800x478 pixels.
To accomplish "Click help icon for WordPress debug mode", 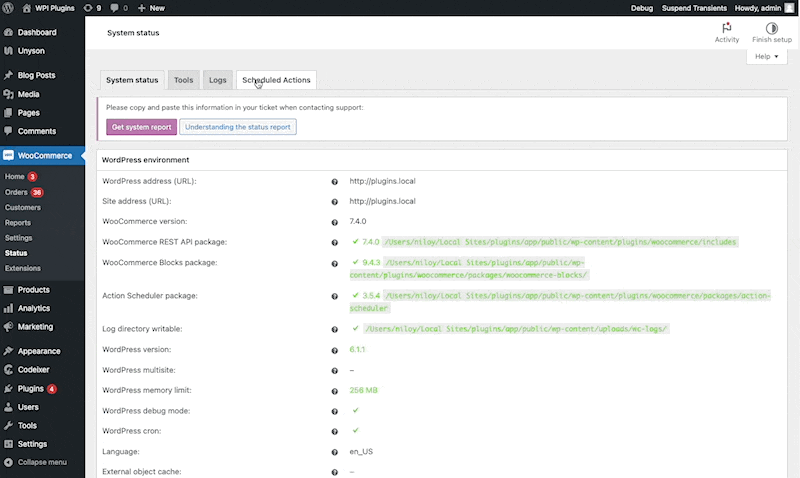I will tap(335, 411).
